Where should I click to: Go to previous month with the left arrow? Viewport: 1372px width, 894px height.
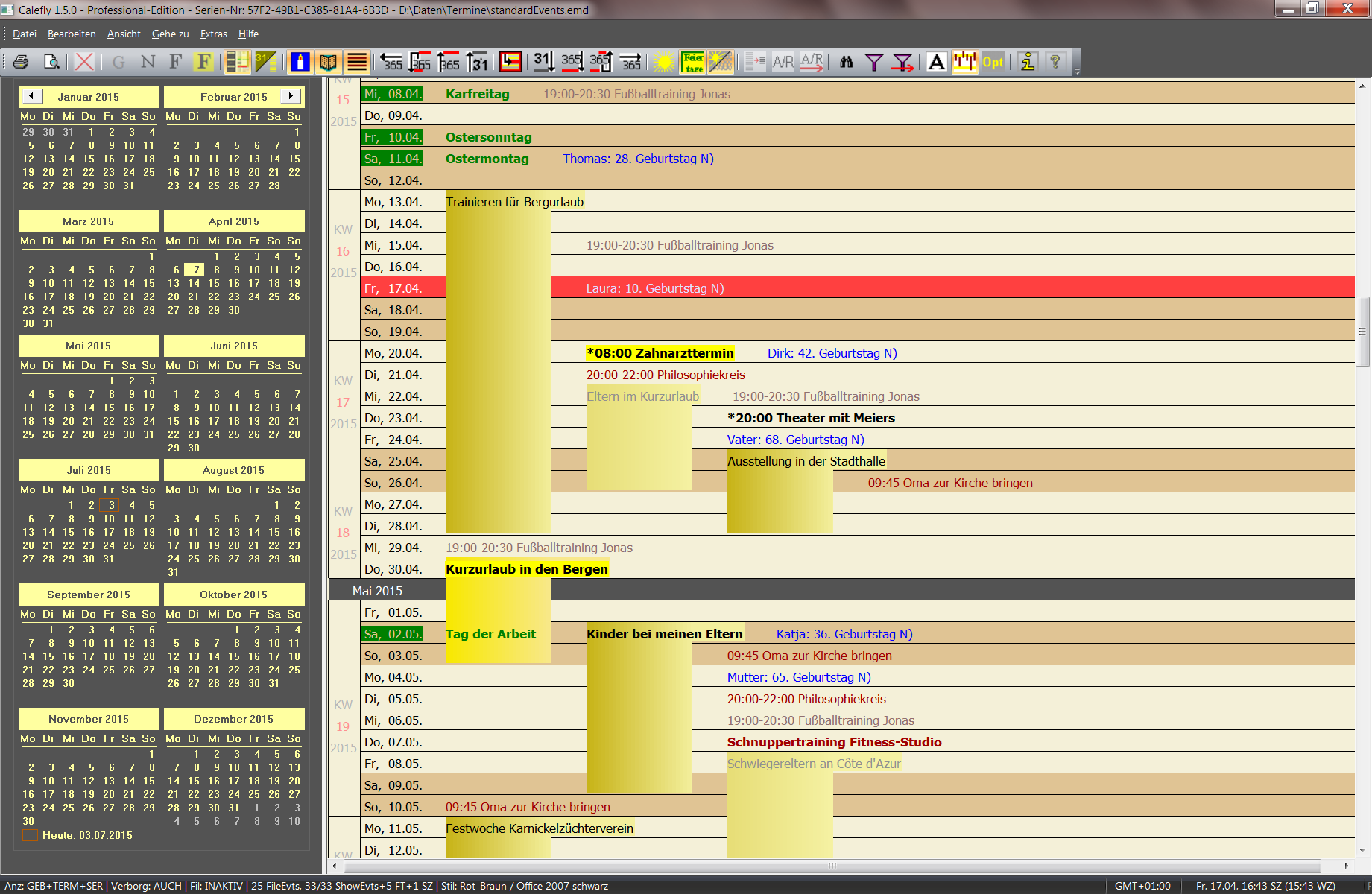31,96
